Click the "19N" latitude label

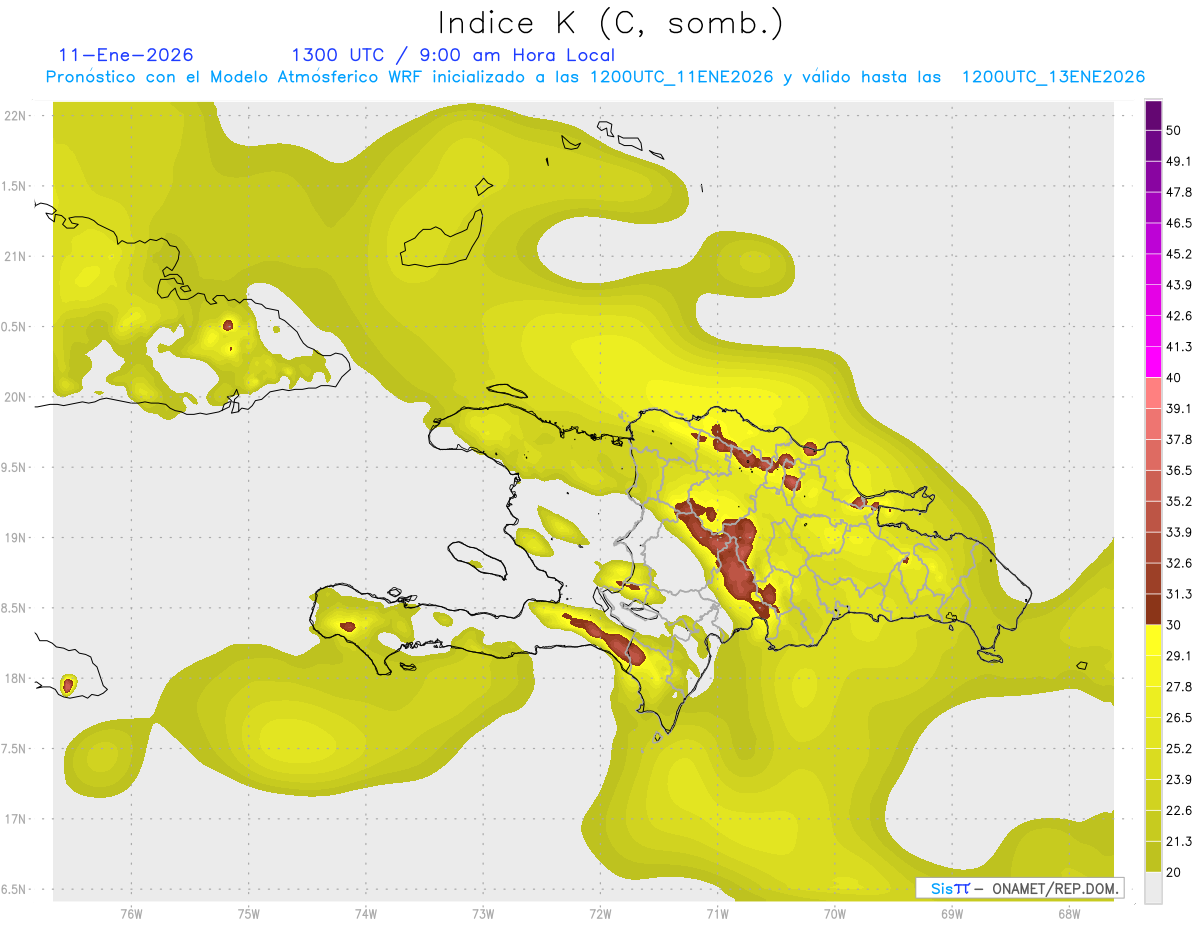pyautogui.click(x=15, y=537)
